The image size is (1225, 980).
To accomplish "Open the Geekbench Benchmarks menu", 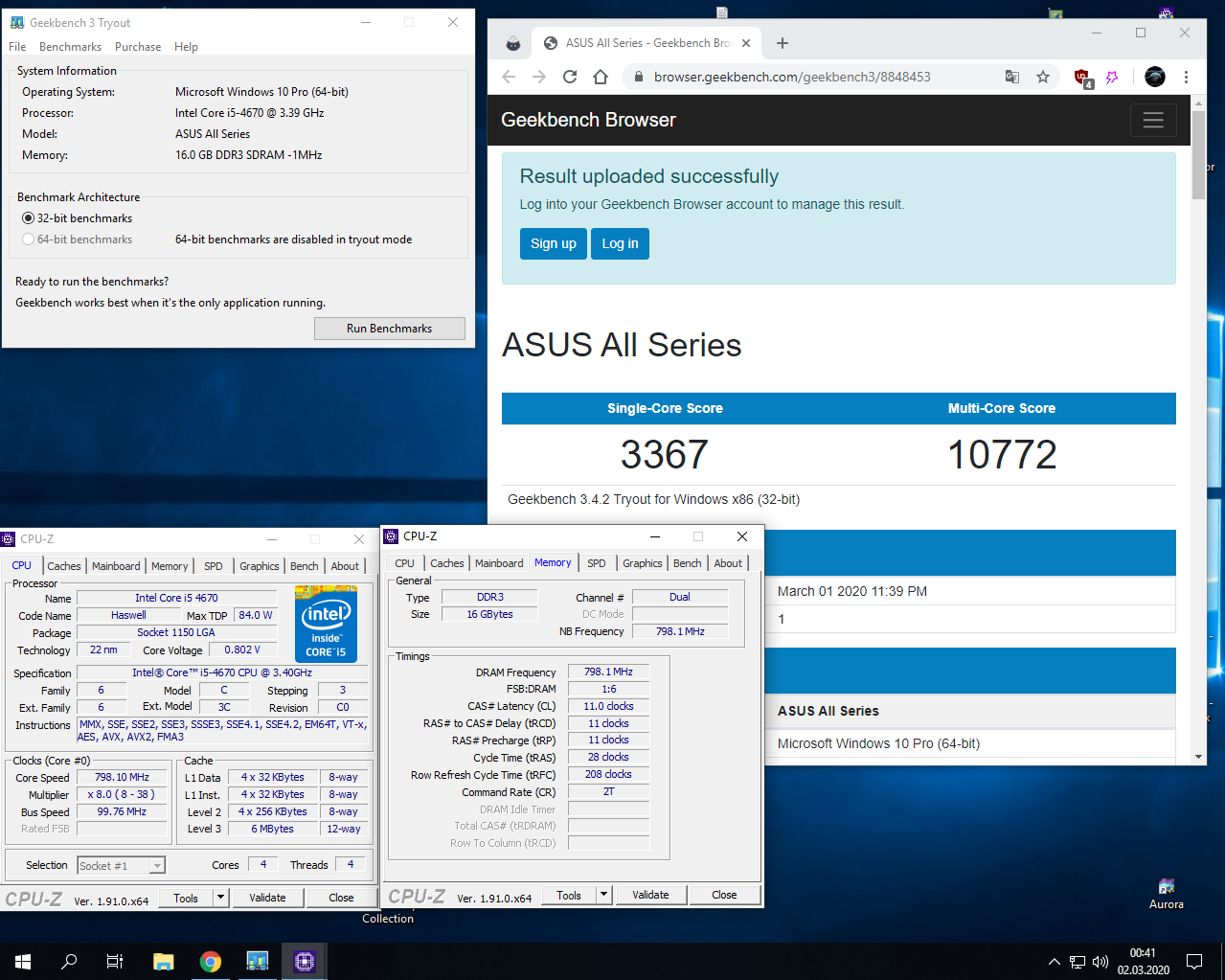I will tap(70, 47).
